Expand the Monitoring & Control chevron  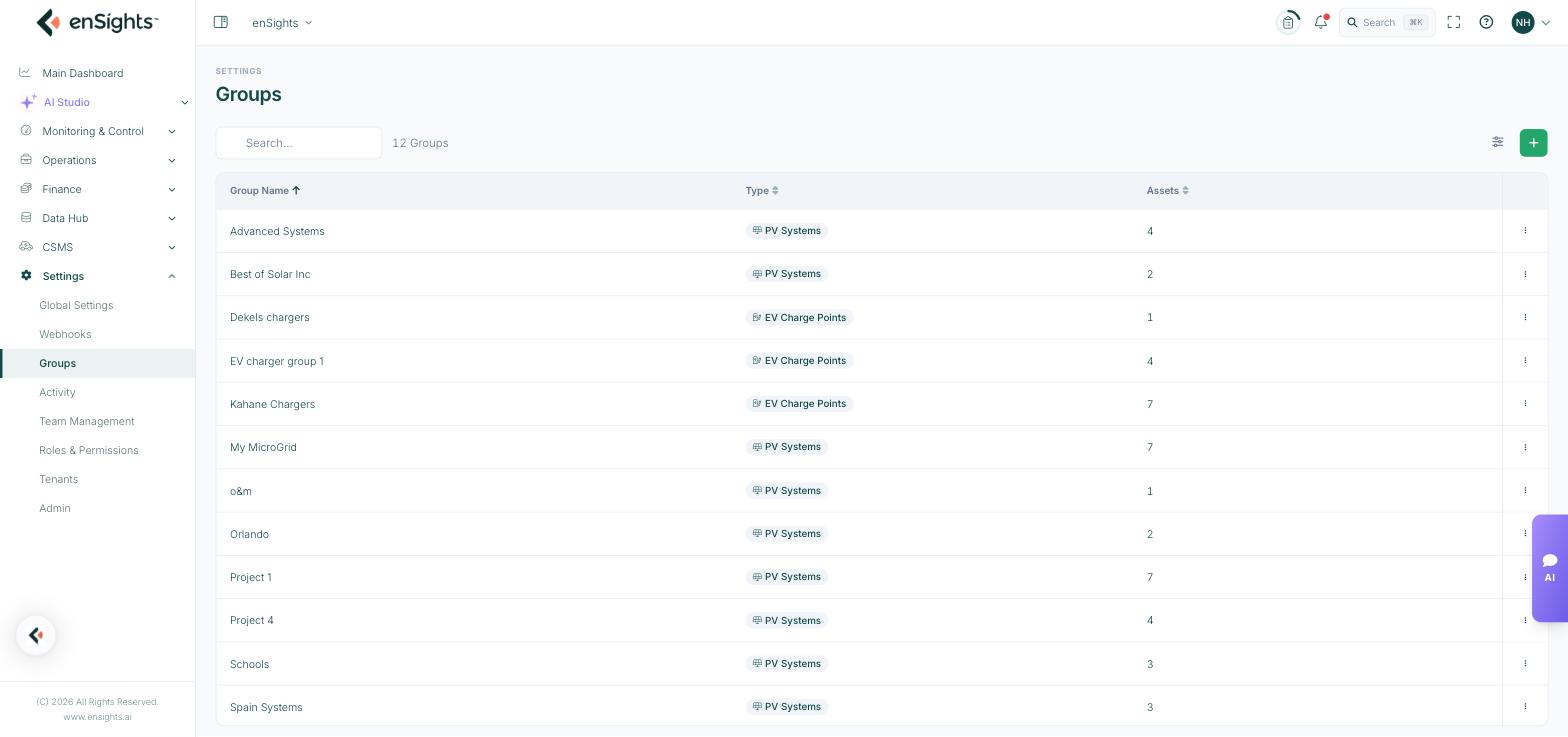point(172,131)
